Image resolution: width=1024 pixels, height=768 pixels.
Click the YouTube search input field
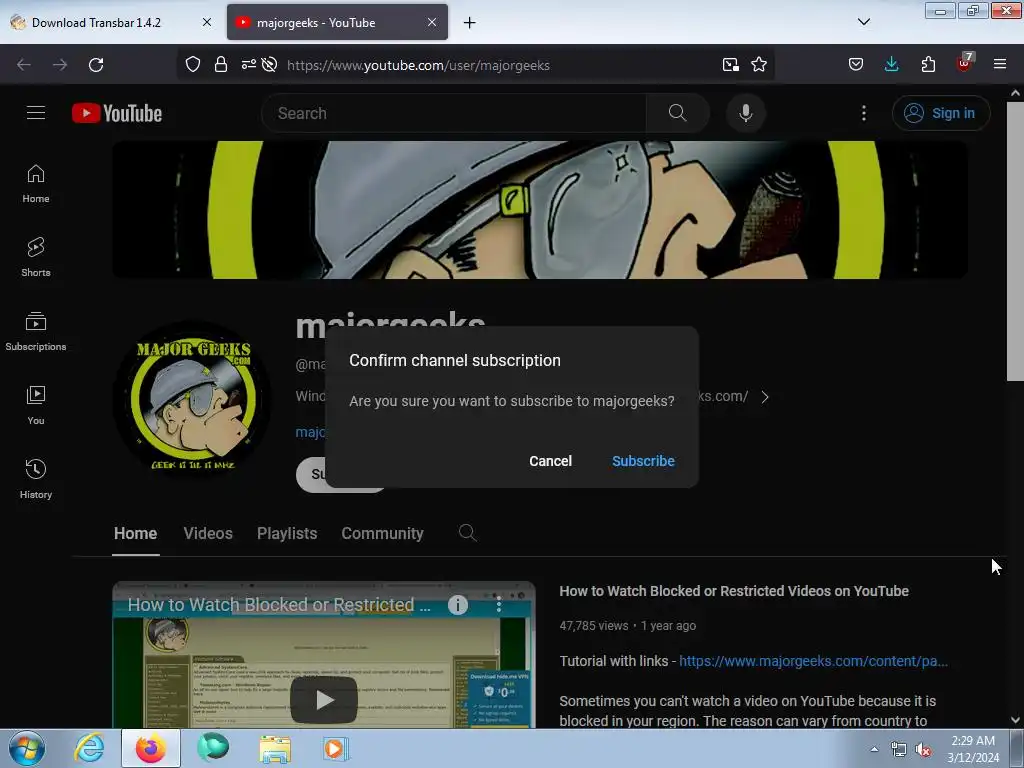coord(453,113)
